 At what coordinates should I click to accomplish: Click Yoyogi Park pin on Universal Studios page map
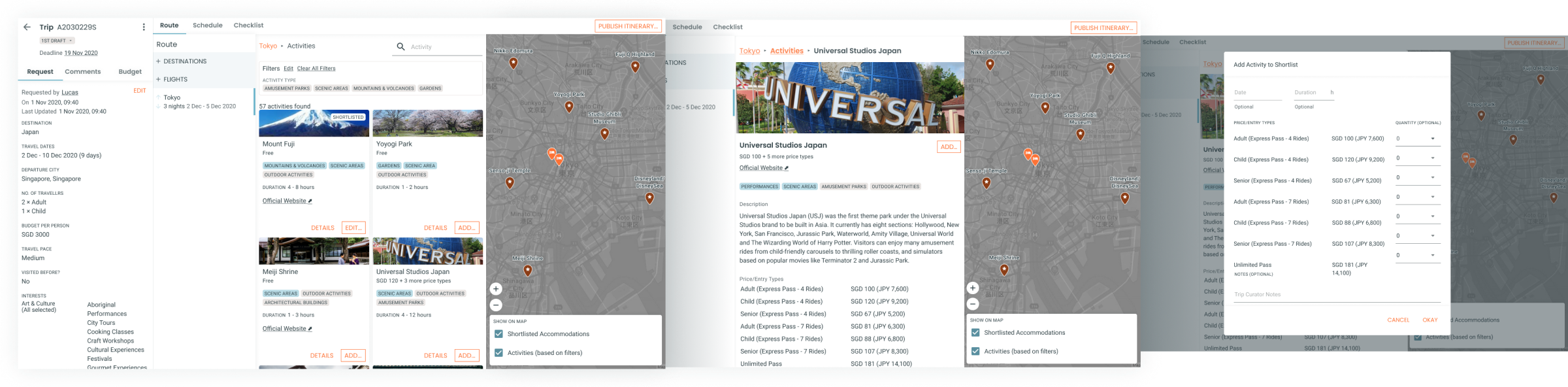(1045, 108)
